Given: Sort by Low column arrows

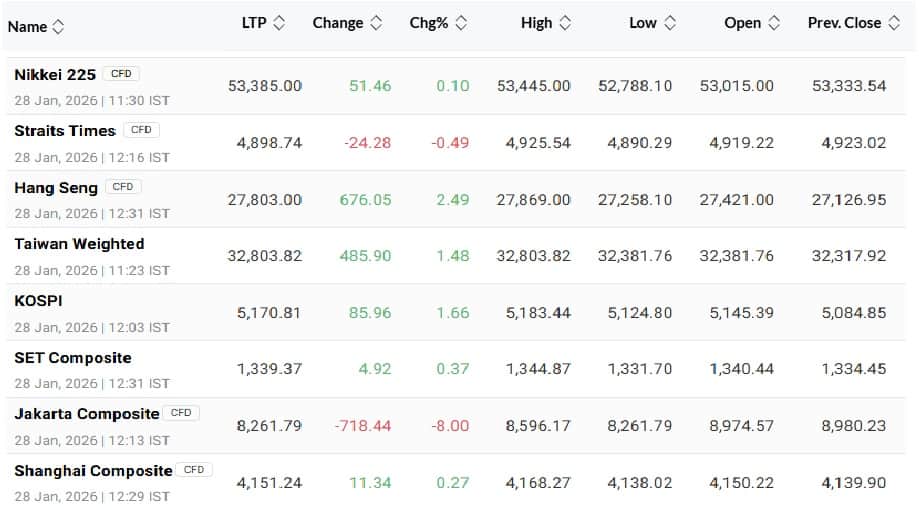Looking at the screenshot, I should tap(670, 23).
